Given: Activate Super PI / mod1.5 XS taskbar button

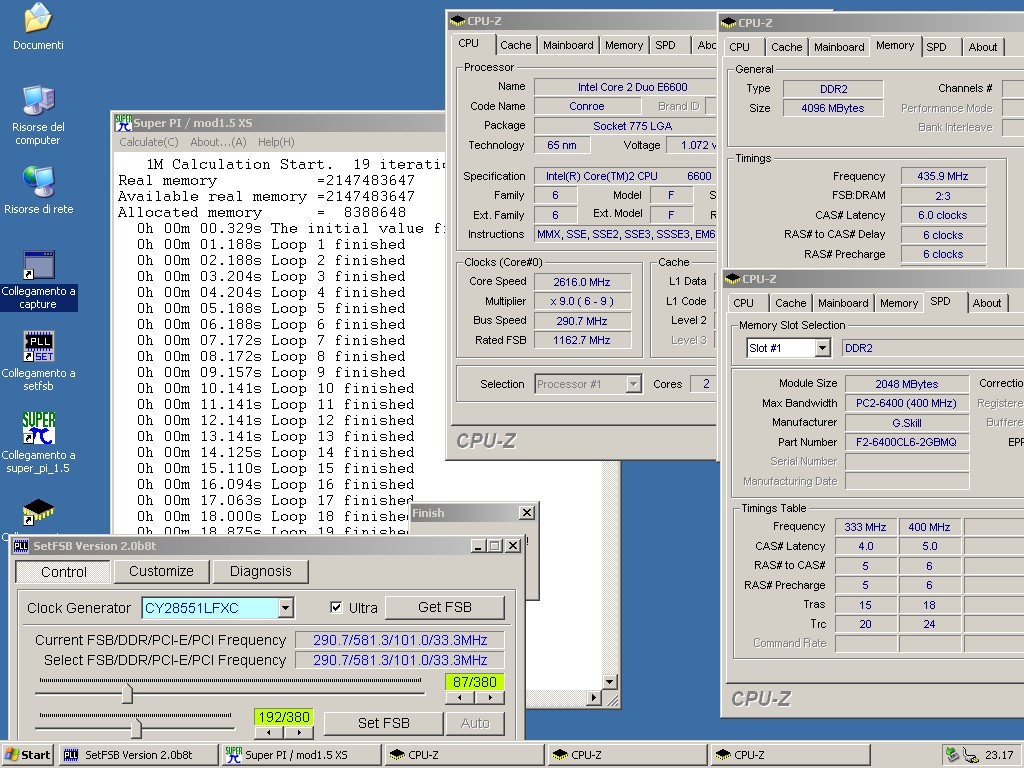Looking at the screenshot, I should [x=301, y=755].
